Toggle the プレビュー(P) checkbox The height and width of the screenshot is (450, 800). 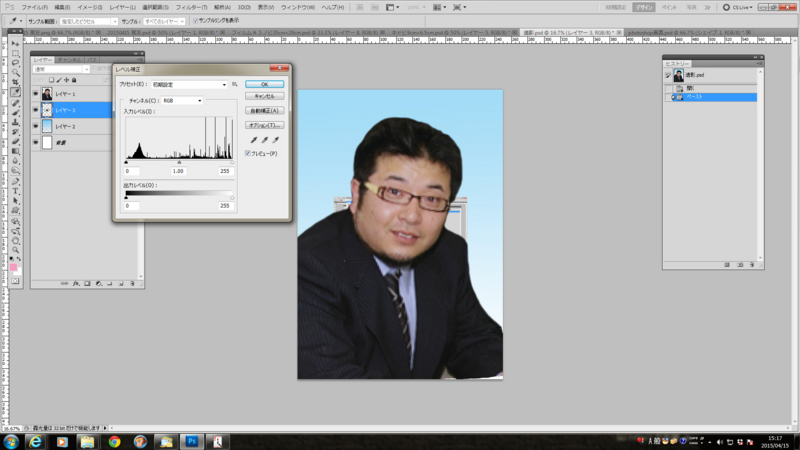(x=248, y=153)
